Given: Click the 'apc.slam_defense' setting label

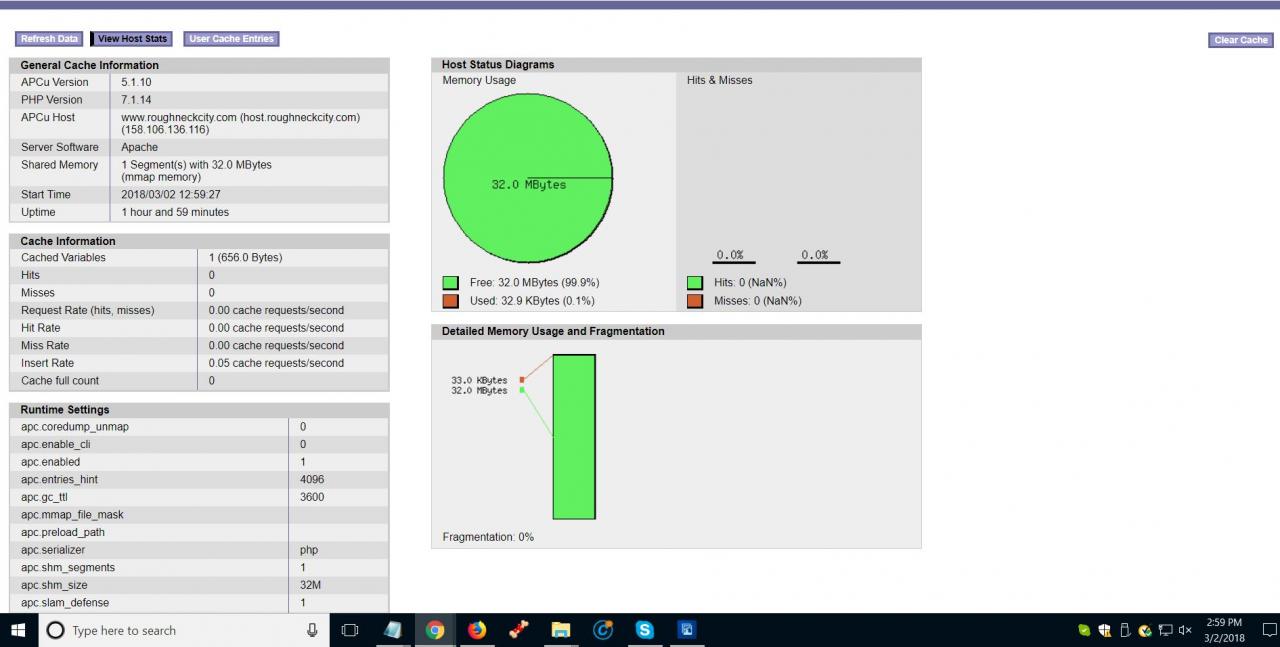Looking at the screenshot, I should 65,603.
